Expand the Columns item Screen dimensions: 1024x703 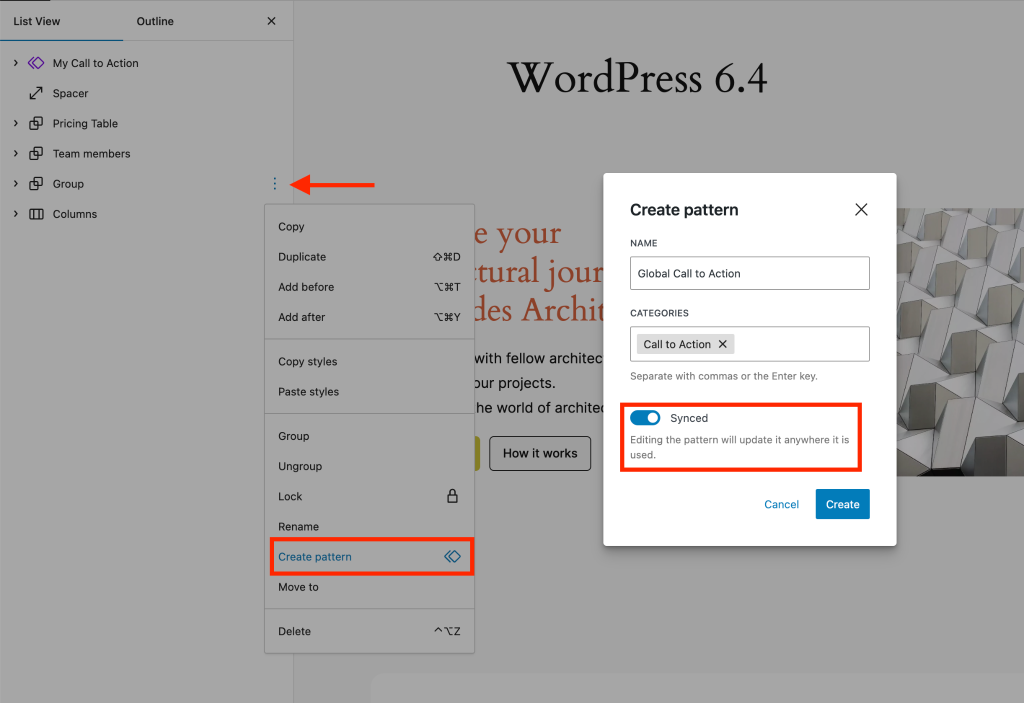16,214
